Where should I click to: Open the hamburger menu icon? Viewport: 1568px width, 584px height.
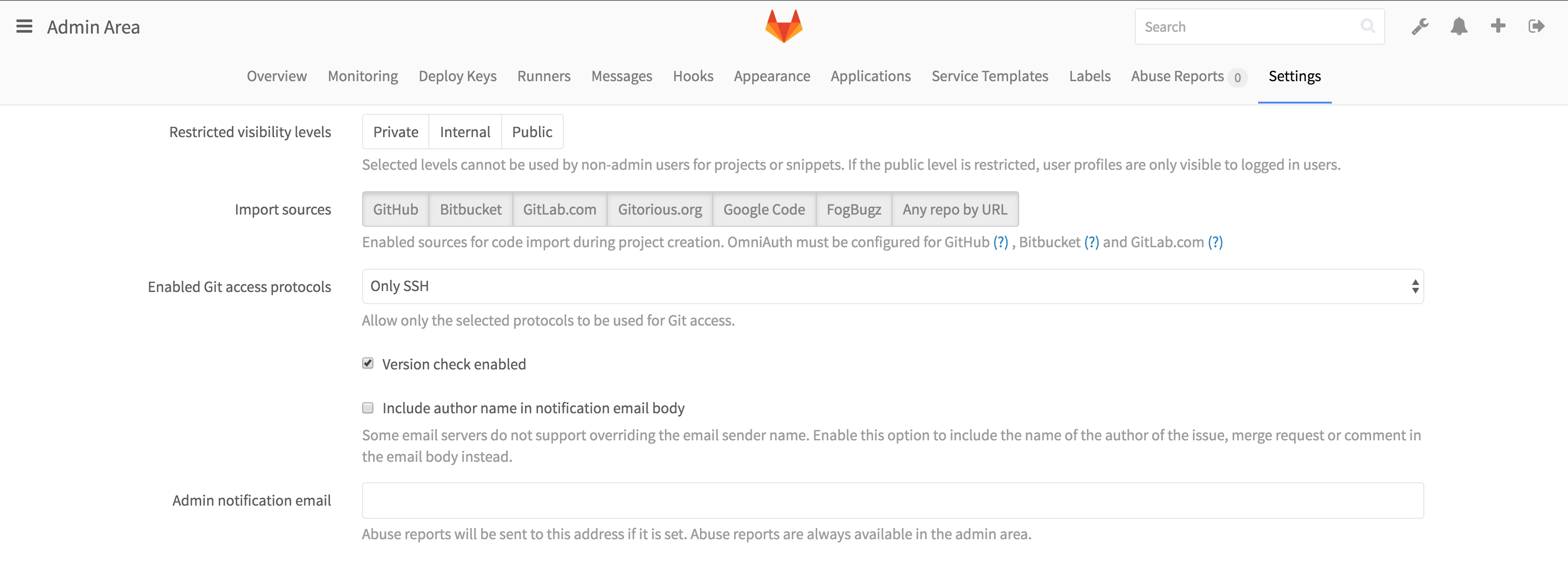coord(23,26)
